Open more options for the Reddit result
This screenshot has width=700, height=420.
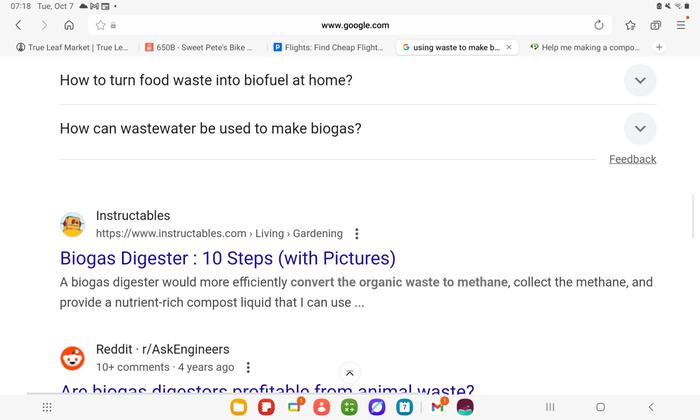pyautogui.click(x=249, y=367)
